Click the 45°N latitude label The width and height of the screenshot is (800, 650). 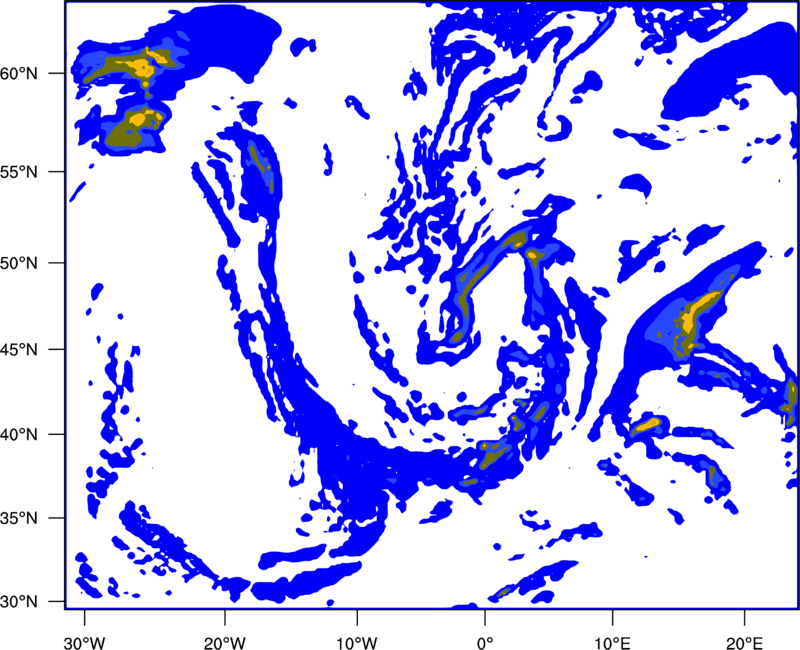(19, 349)
